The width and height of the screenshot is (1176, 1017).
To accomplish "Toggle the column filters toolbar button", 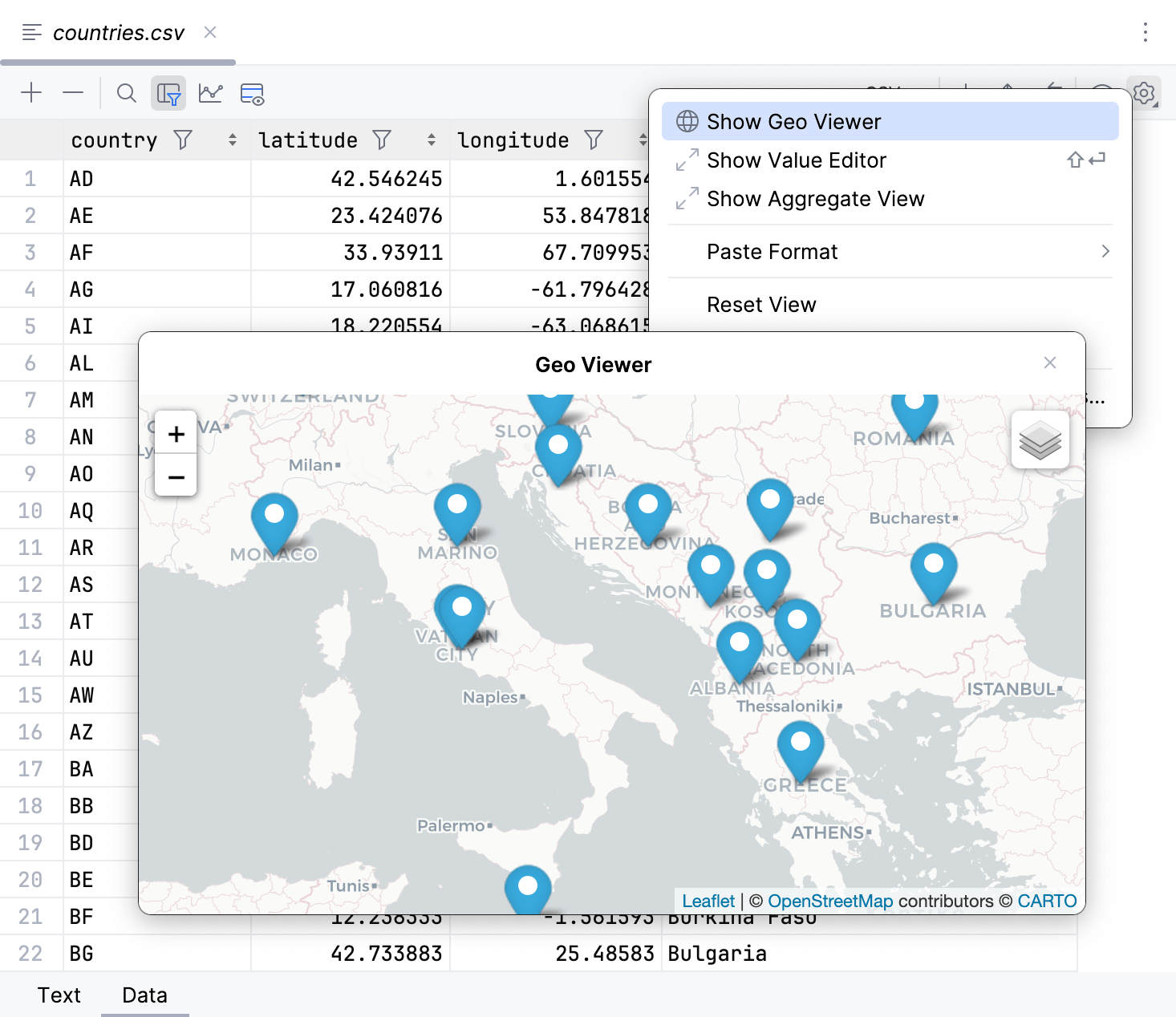I will [168, 93].
